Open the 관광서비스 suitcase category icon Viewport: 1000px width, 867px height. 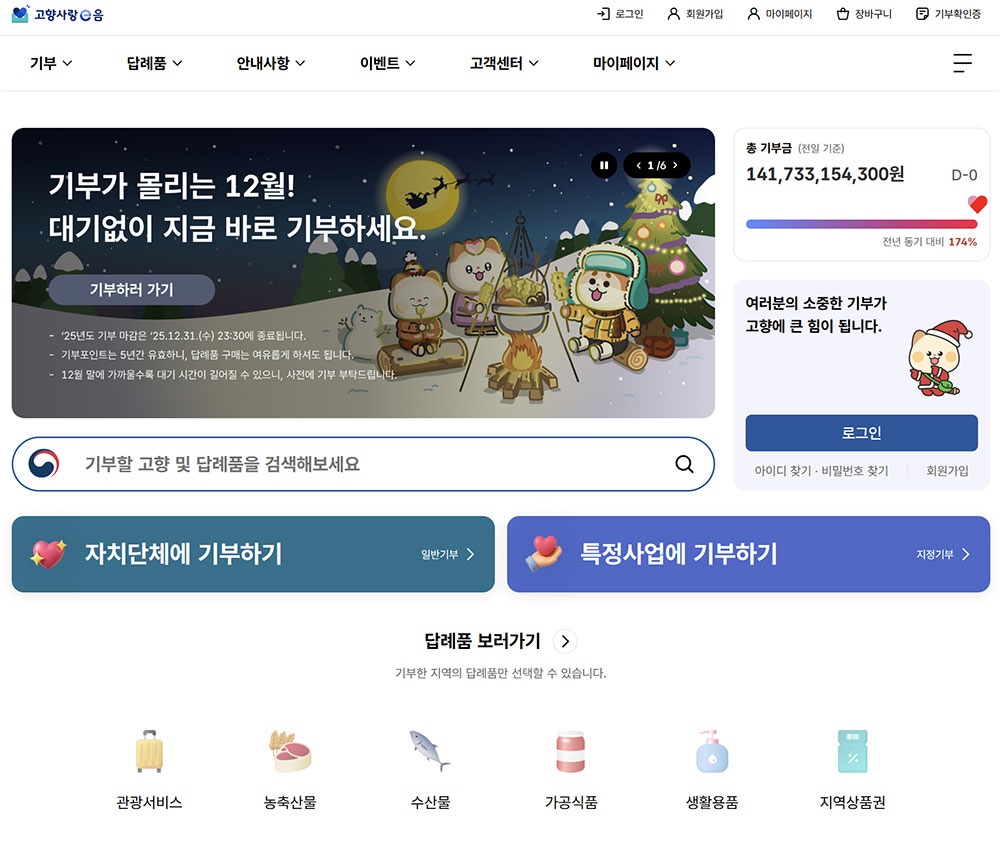[x=149, y=752]
